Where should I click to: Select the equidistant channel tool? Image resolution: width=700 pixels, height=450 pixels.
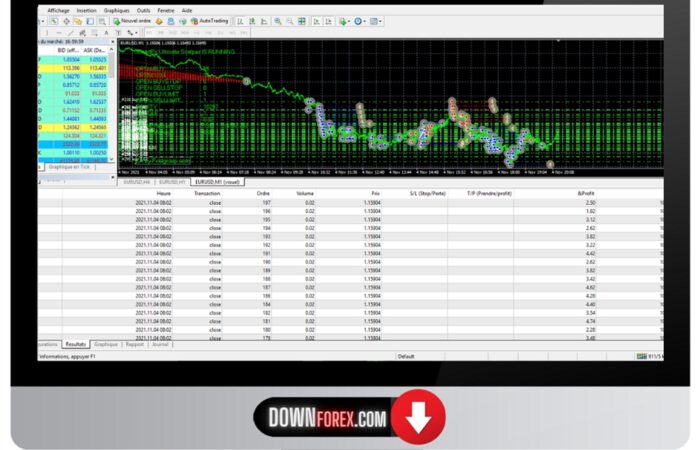(83, 33)
